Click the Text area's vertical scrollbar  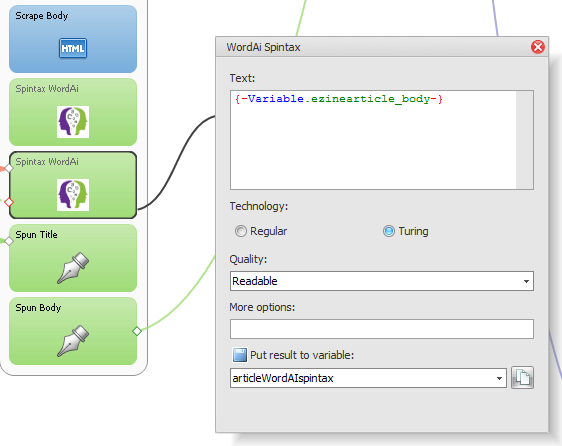tap(525, 140)
